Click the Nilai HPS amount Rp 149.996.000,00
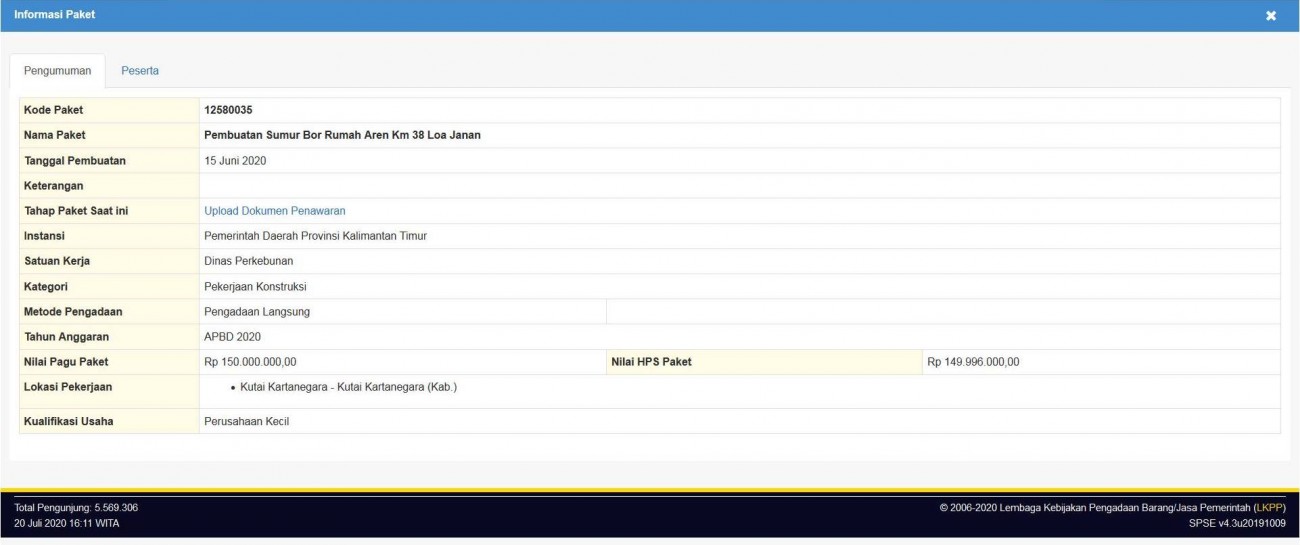The height and width of the screenshot is (545, 1300). pyautogui.click(x=973, y=362)
